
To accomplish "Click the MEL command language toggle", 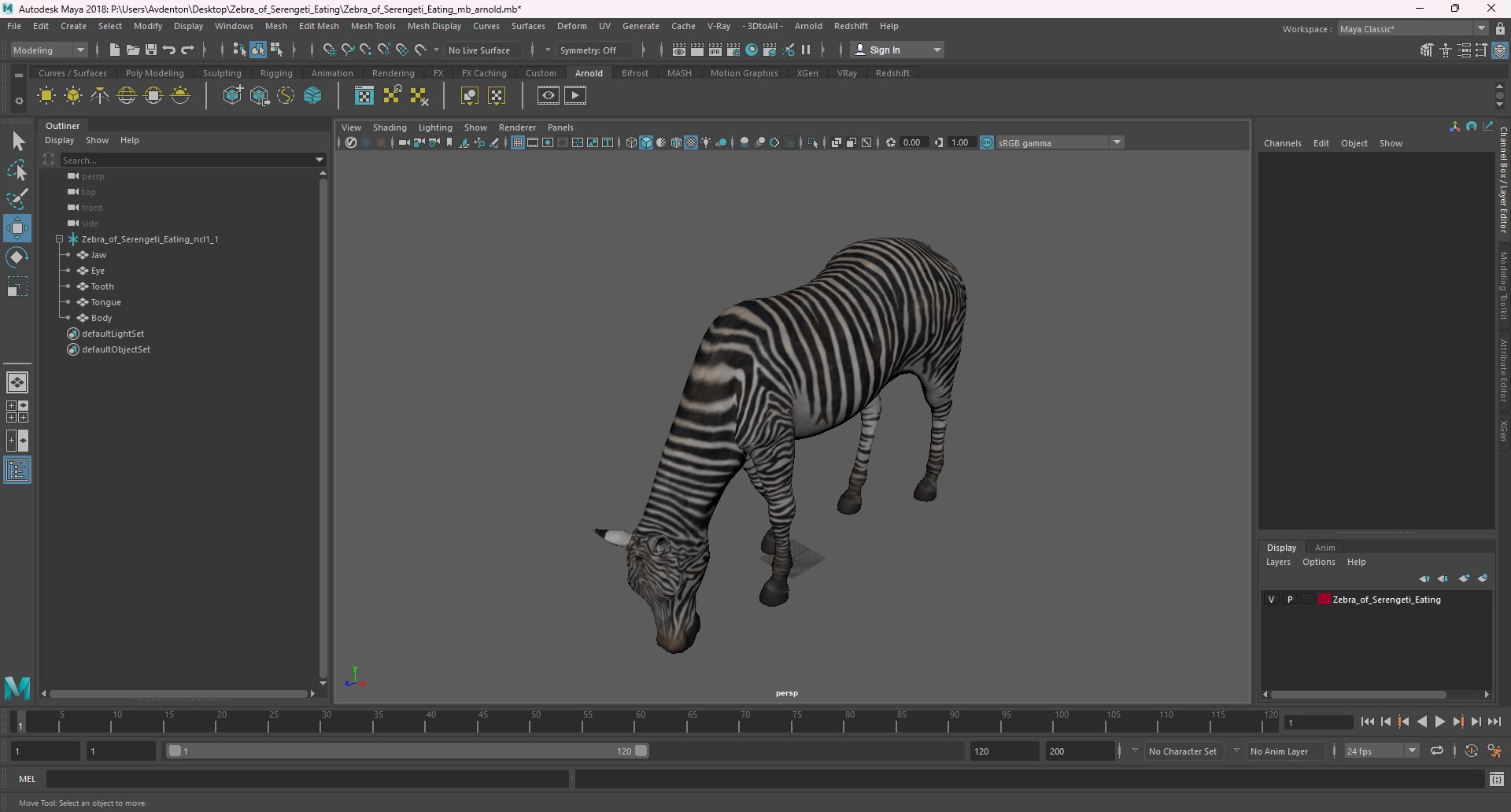I will click(28, 779).
